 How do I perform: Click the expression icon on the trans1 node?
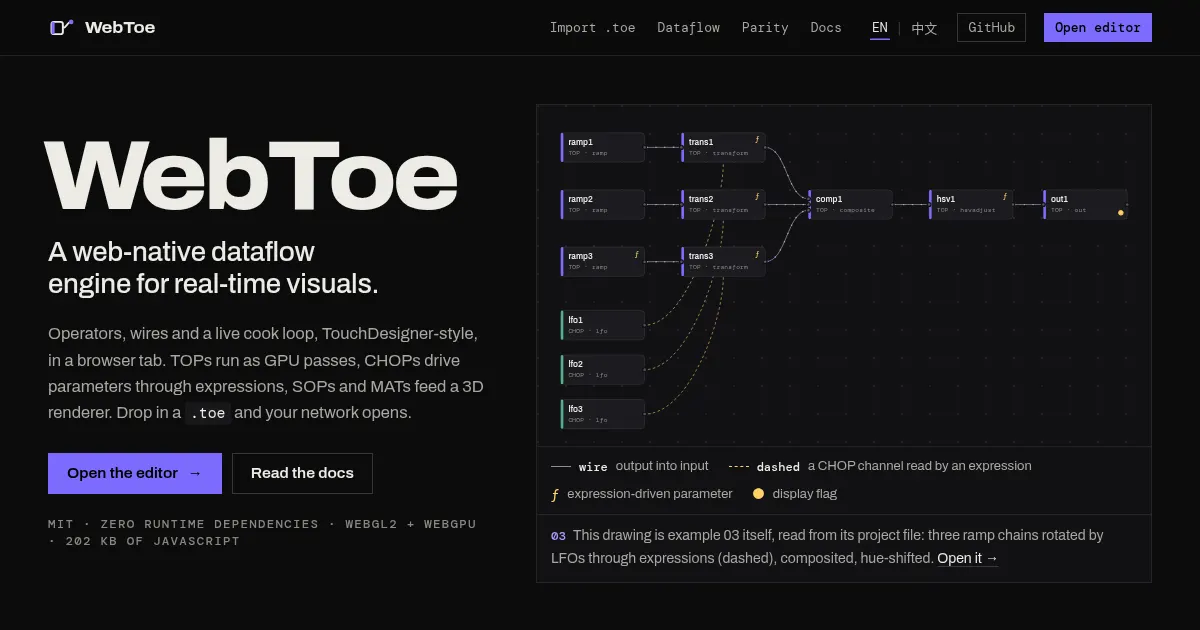click(756, 140)
